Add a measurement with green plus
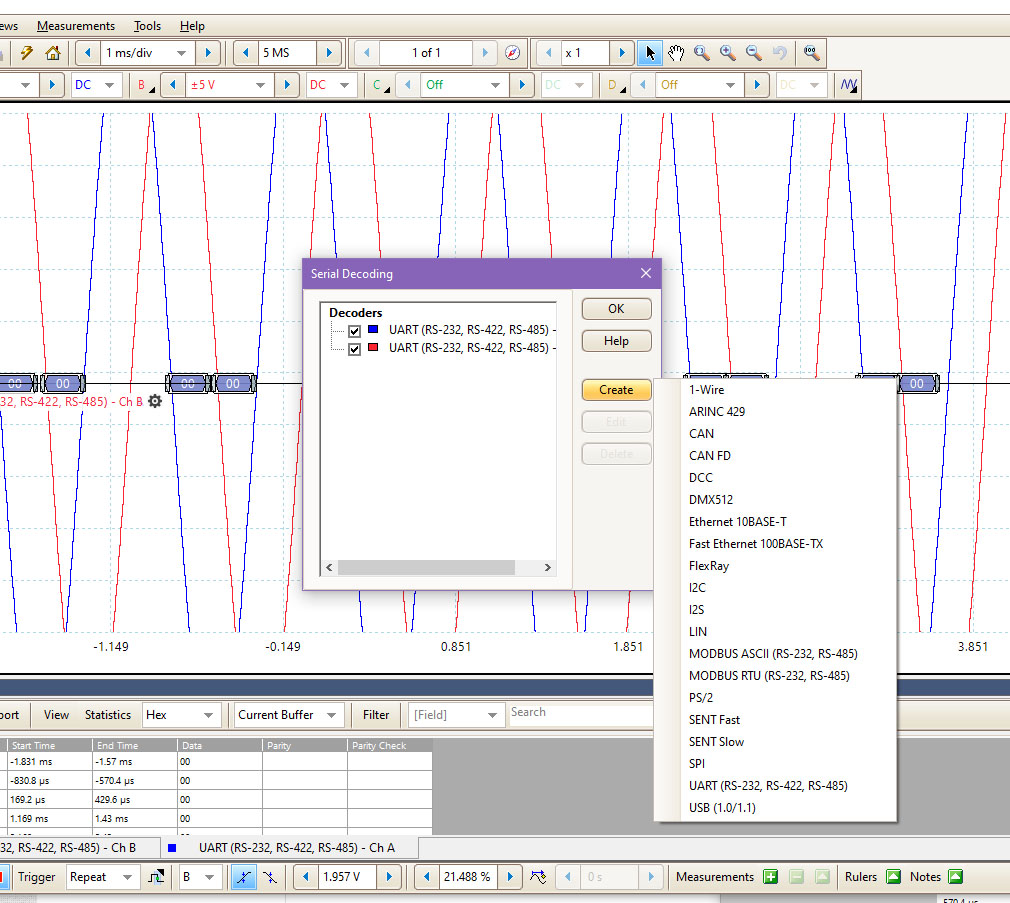This screenshot has width=1010, height=903. tap(770, 877)
